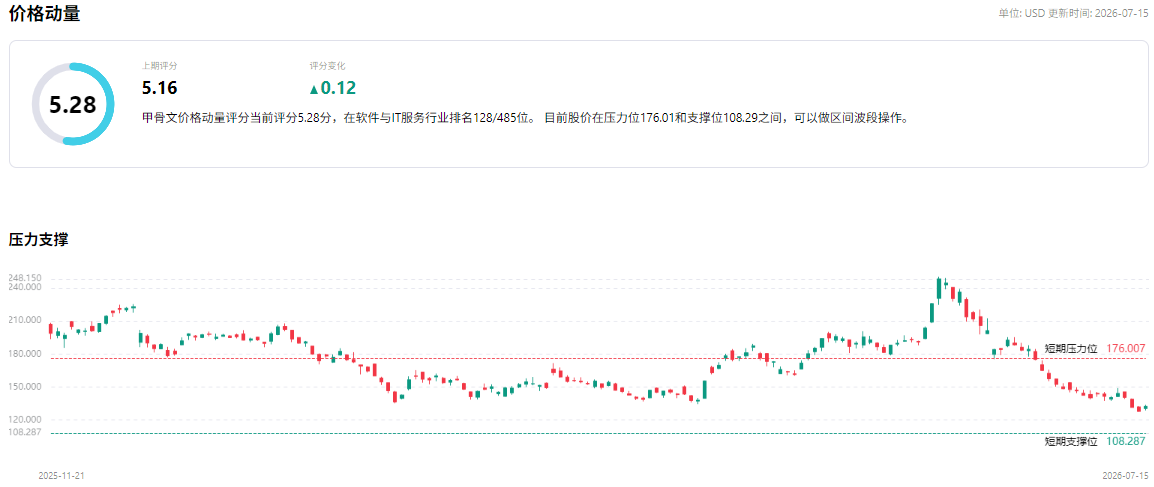Click the last candlestick at chart's right end
The image size is (1154, 487).
[x=1145, y=407]
